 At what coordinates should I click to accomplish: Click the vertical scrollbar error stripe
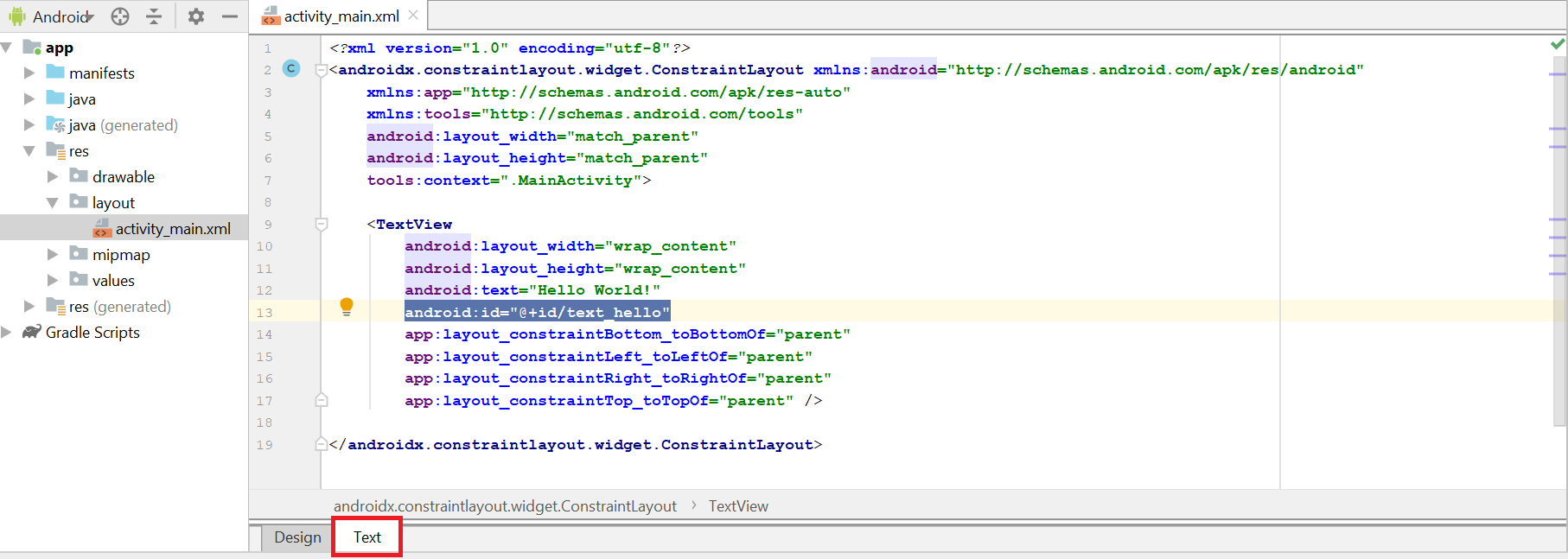(x=1558, y=242)
